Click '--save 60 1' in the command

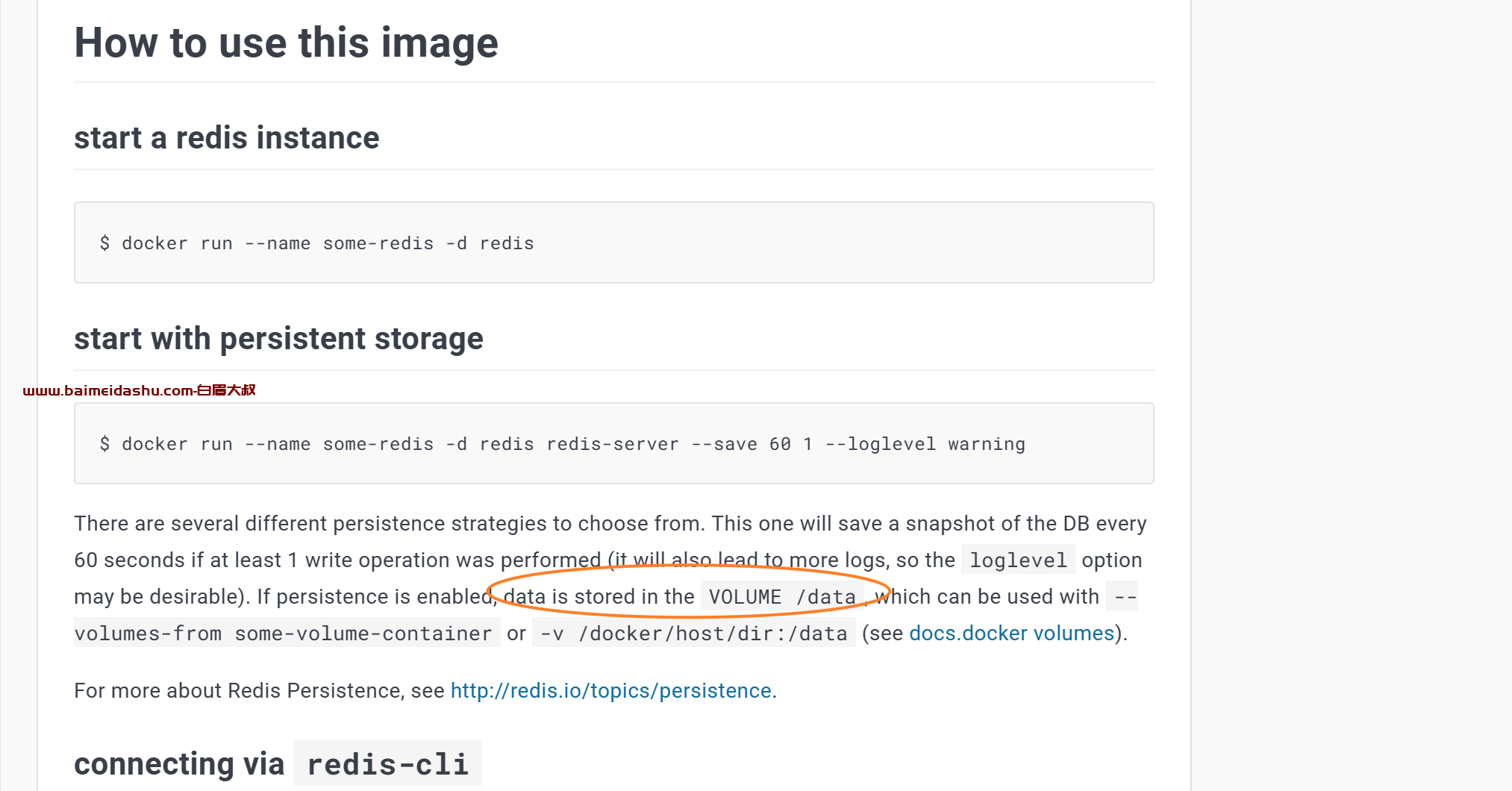[x=752, y=444]
